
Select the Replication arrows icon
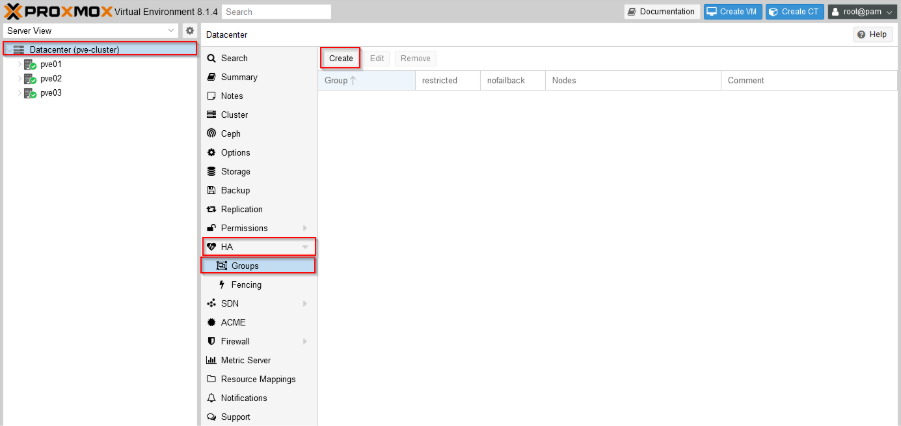[x=211, y=210]
